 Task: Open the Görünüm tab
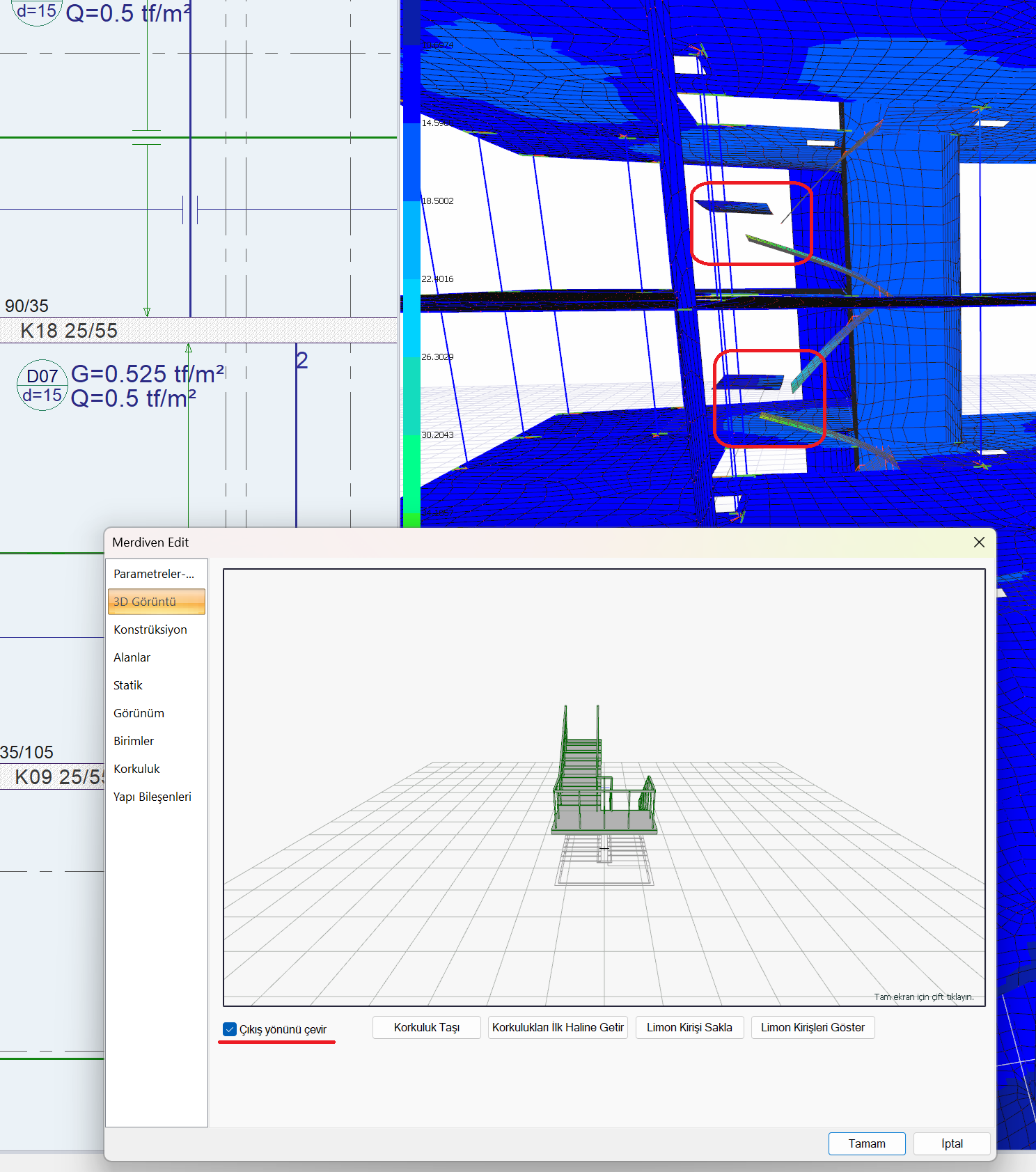(139, 713)
